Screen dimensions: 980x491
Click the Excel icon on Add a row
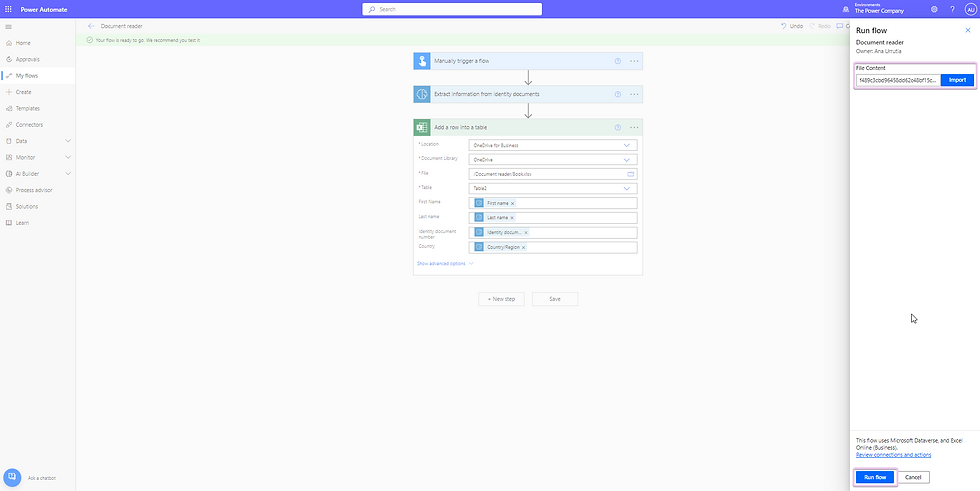[x=422, y=127]
